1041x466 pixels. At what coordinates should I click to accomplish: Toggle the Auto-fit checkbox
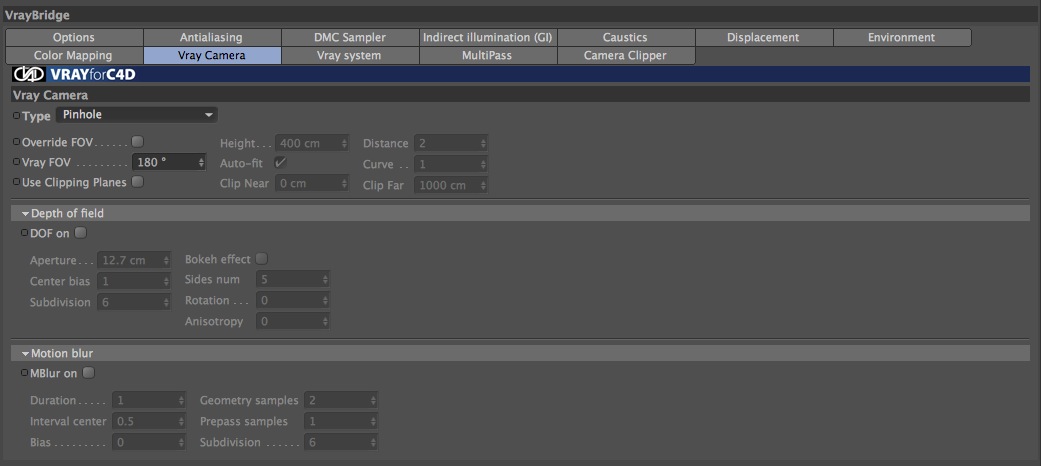click(281, 162)
